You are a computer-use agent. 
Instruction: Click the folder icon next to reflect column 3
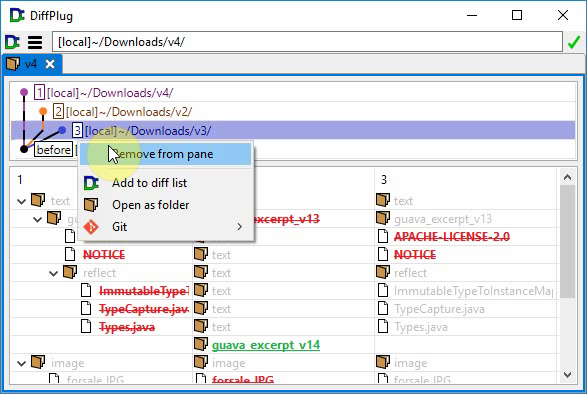383,272
